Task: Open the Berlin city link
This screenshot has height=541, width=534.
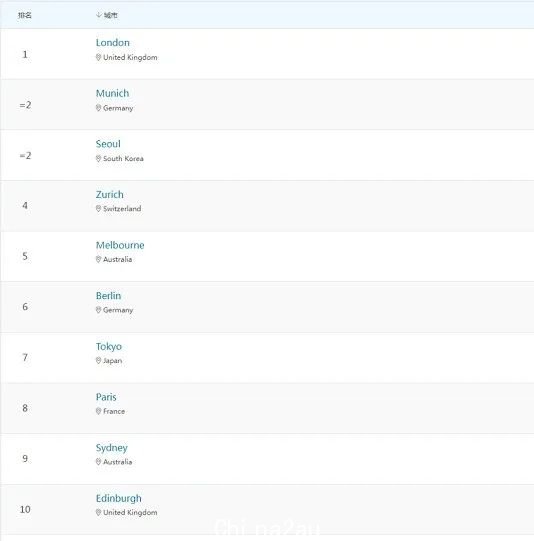Action: [x=108, y=296]
